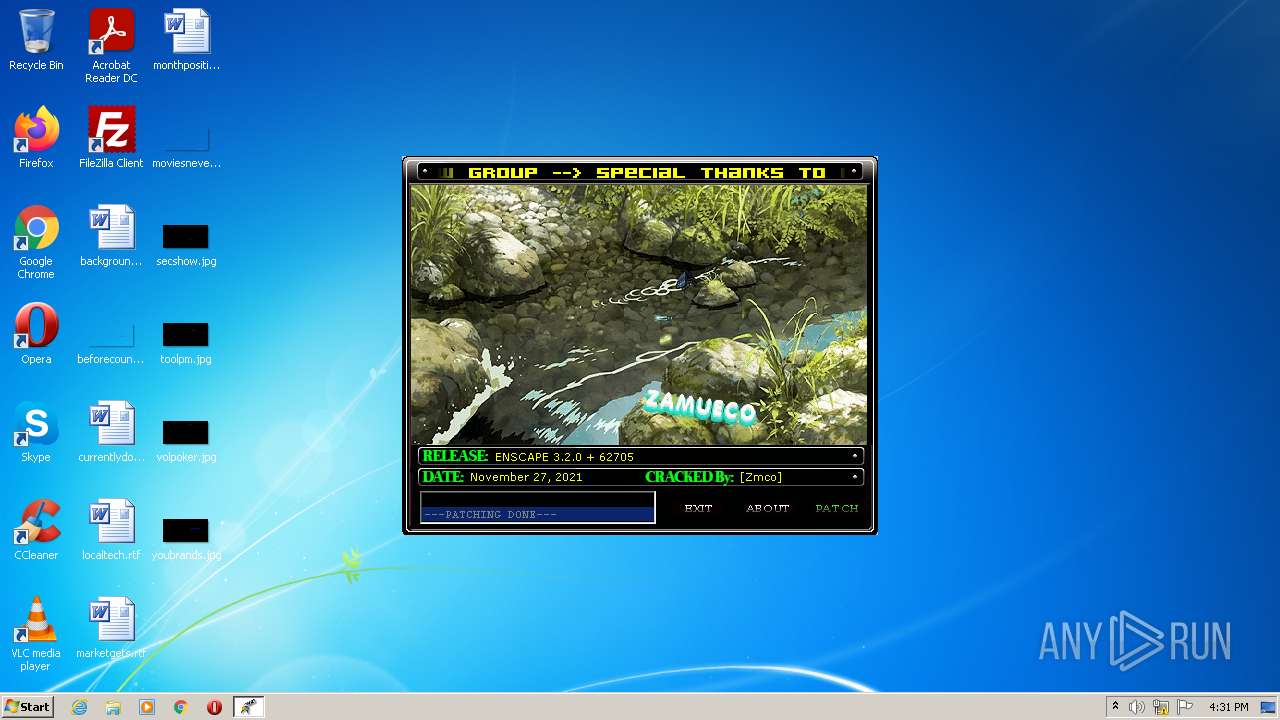
Task: Select the secshow.jpg image file
Action: (186, 245)
